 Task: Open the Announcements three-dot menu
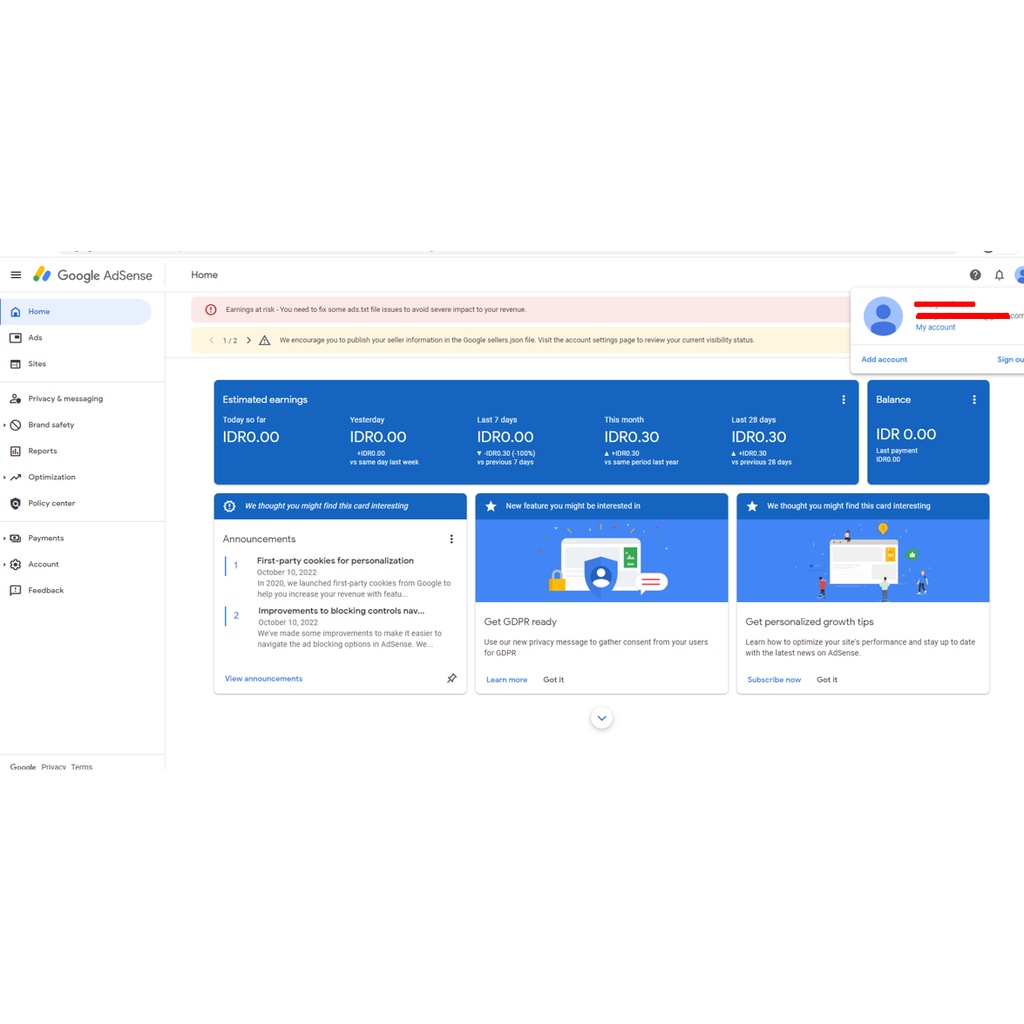[x=451, y=538]
